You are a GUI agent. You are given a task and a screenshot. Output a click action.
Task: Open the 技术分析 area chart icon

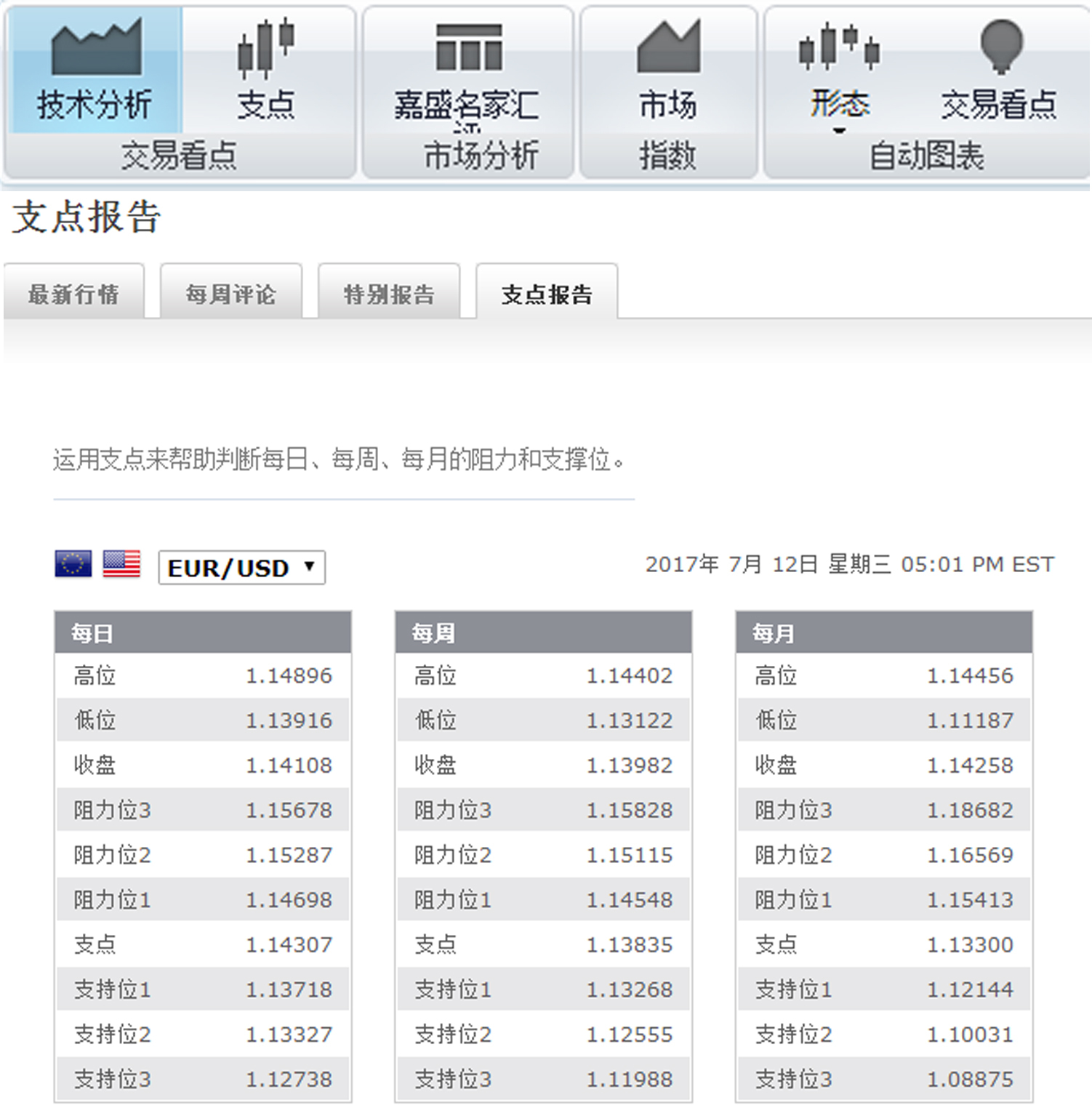(x=96, y=47)
